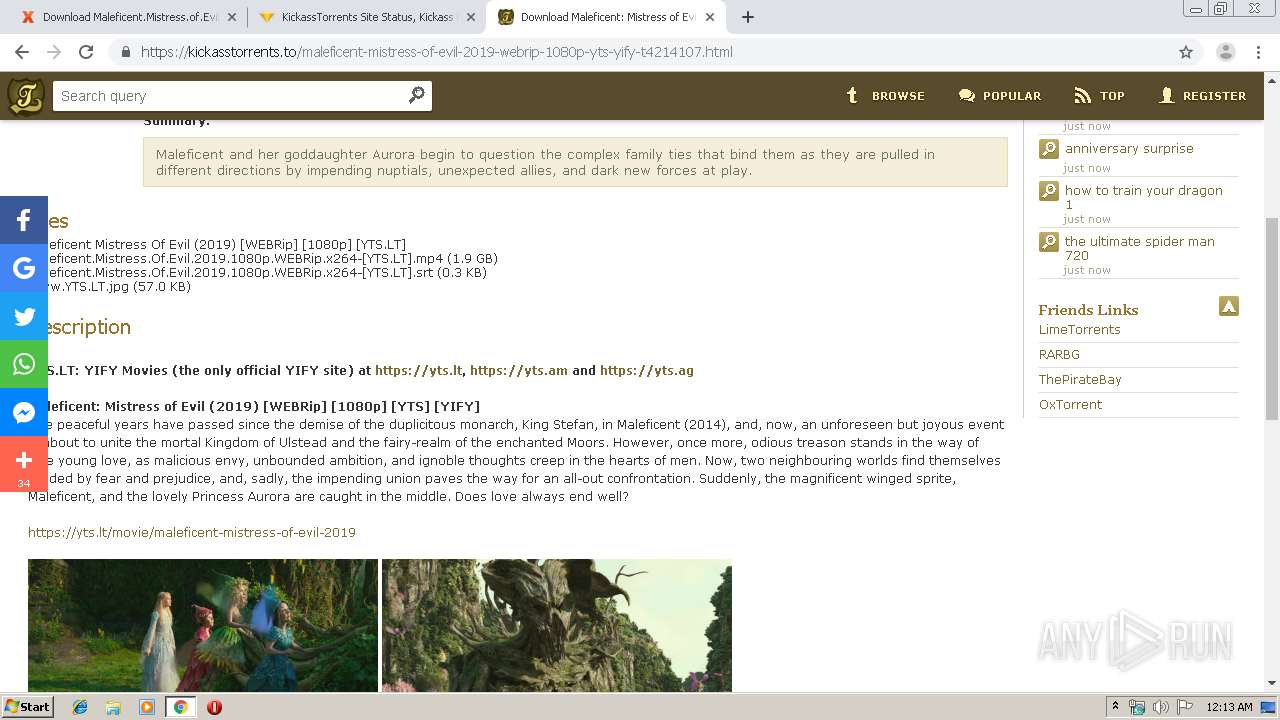The height and width of the screenshot is (720, 1280).
Task: Collapse Friends Links panel arrow icon
Action: [x=1229, y=306]
